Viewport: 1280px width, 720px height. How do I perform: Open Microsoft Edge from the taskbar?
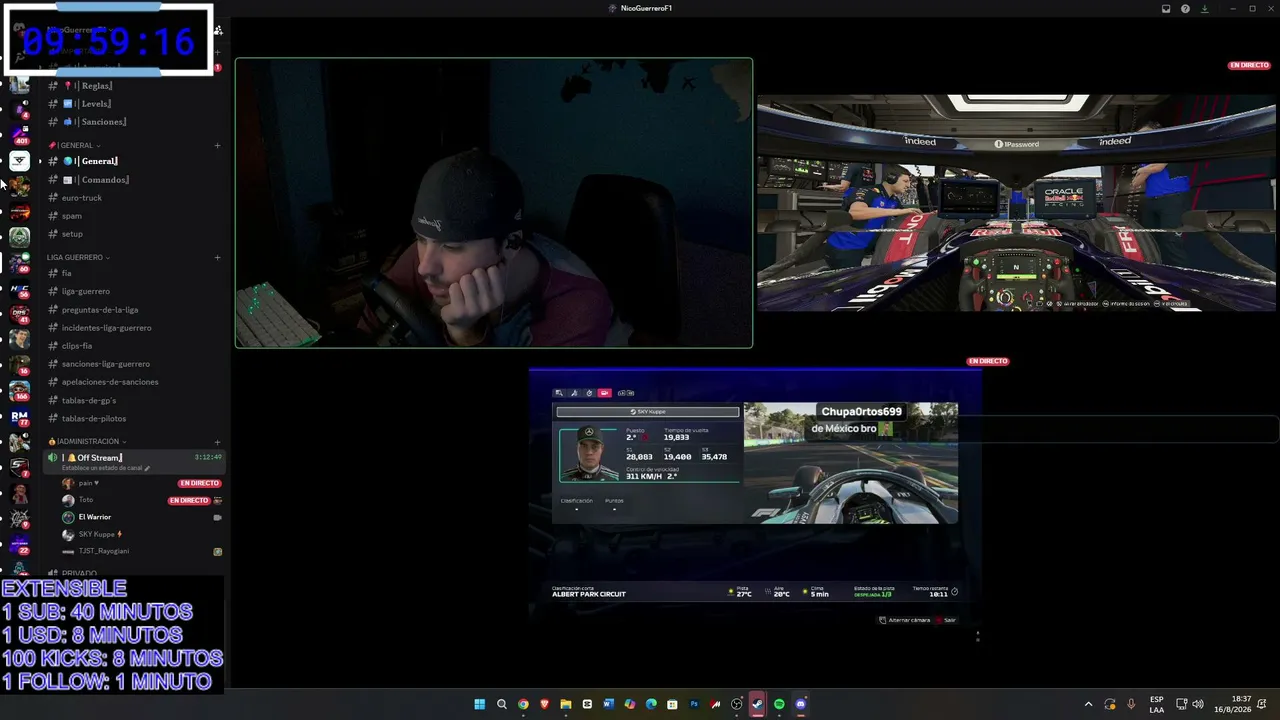(651, 704)
